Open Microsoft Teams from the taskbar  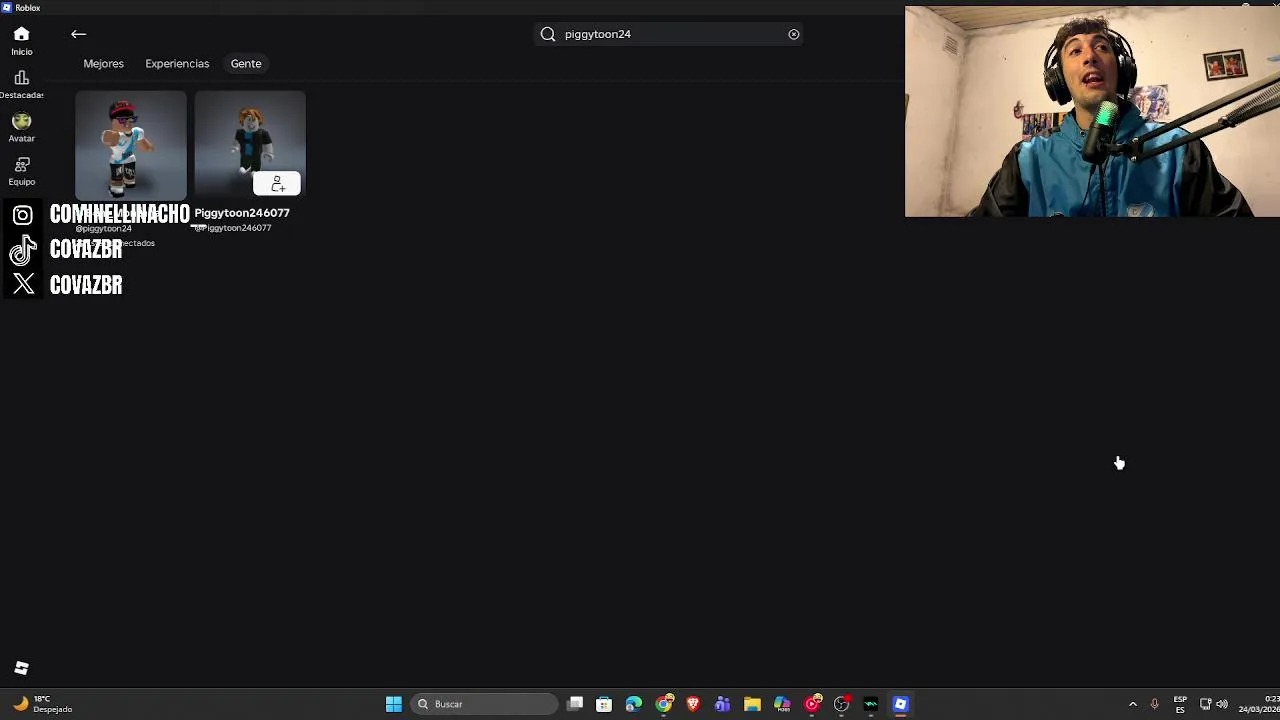[x=722, y=704]
